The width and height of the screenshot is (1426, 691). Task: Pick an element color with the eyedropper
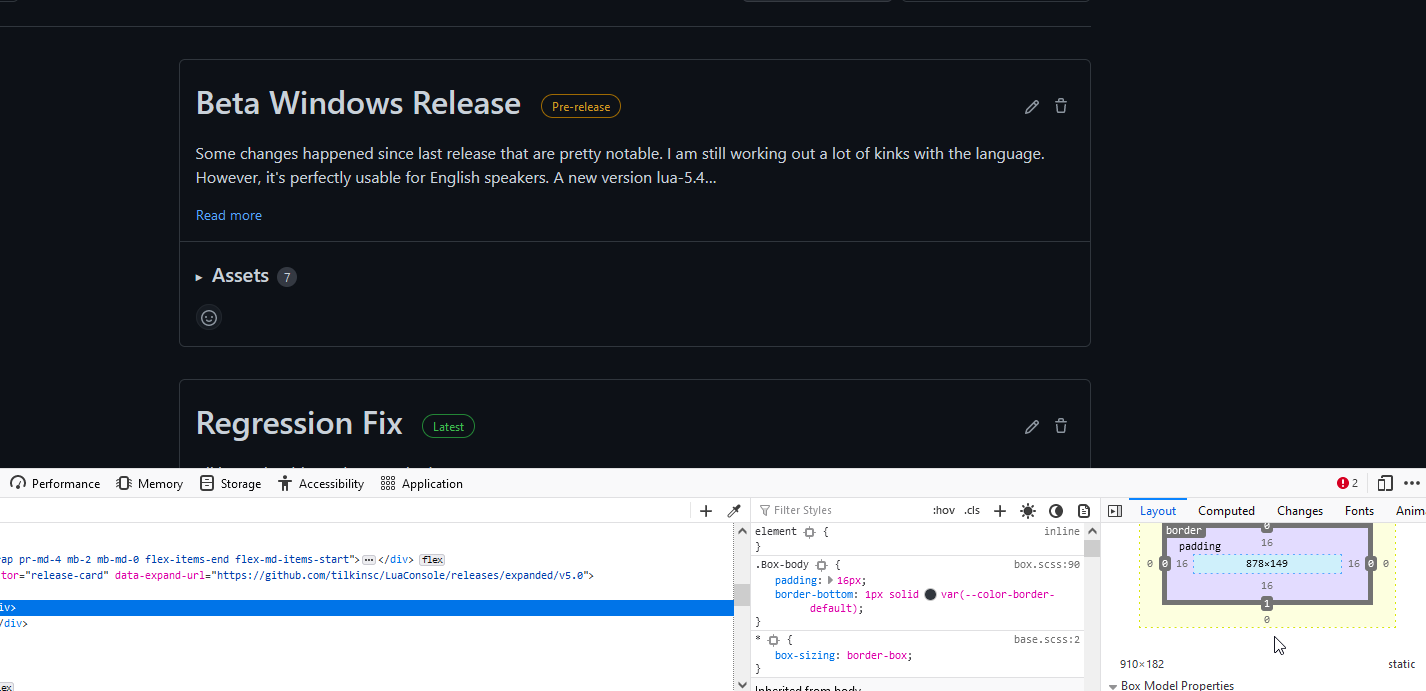tap(733, 511)
